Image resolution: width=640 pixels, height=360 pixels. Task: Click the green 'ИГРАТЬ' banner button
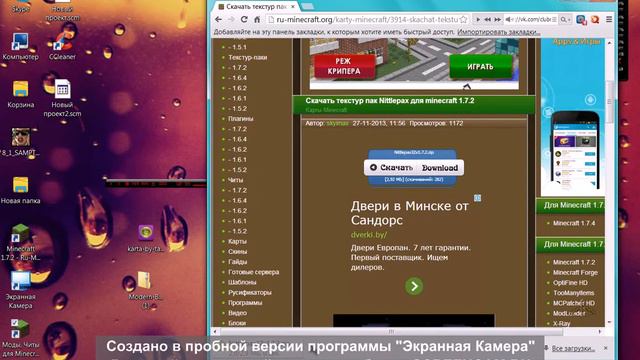(x=480, y=67)
